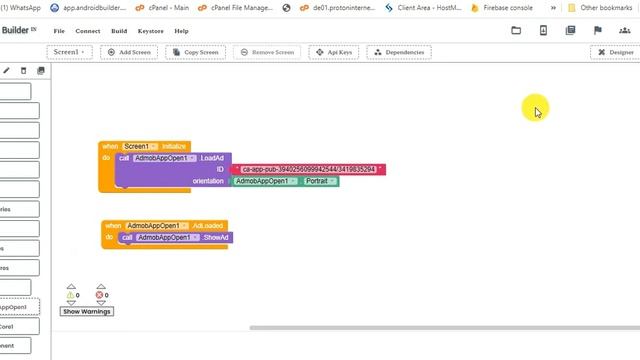This screenshot has width=640, height=360.
Task: Open the Api Keys dialog
Action: pos(333,52)
